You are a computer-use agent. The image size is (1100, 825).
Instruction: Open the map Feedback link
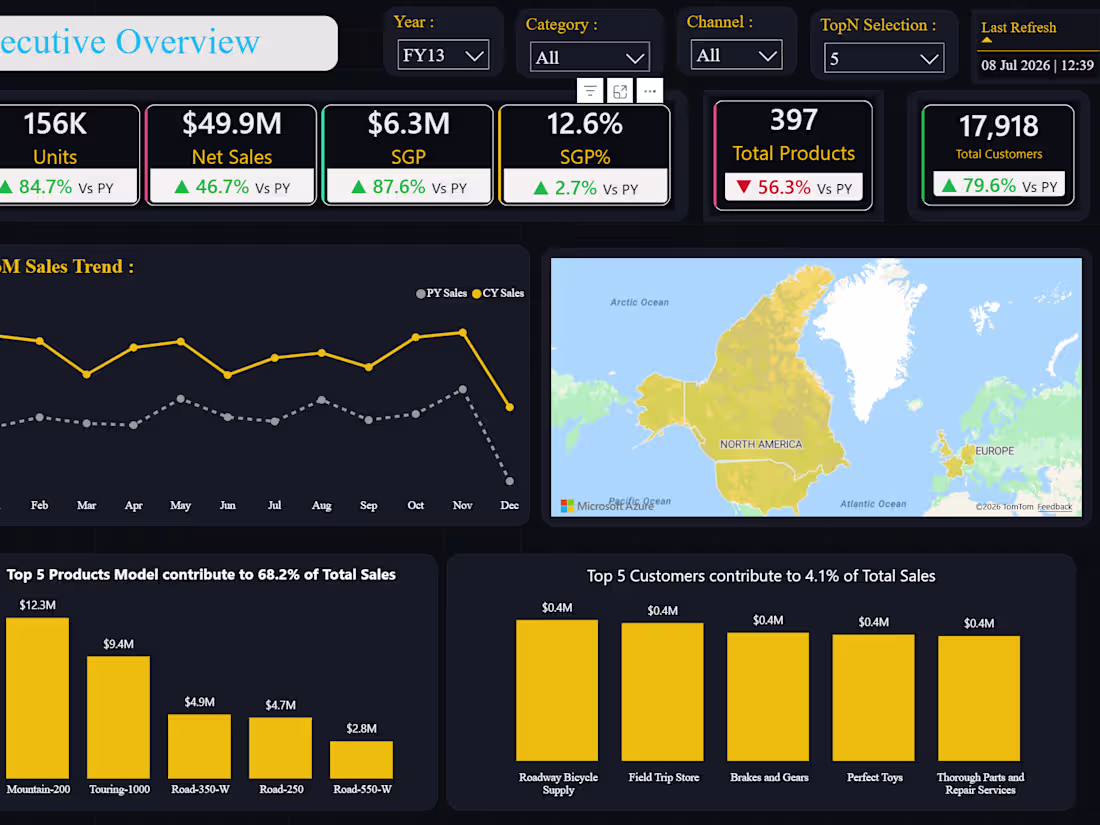point(1054,507)
